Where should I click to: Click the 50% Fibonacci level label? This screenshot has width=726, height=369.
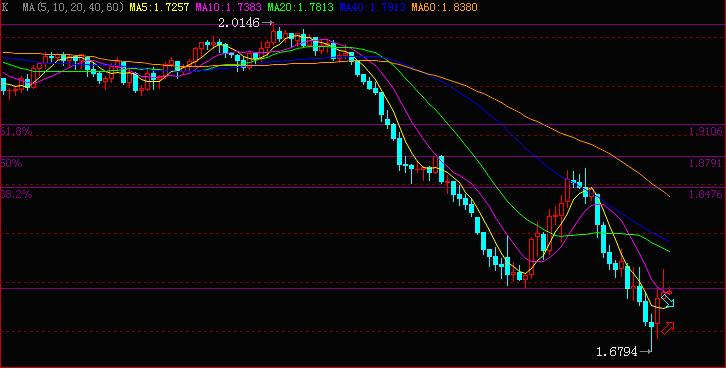(x=11, y=163)
